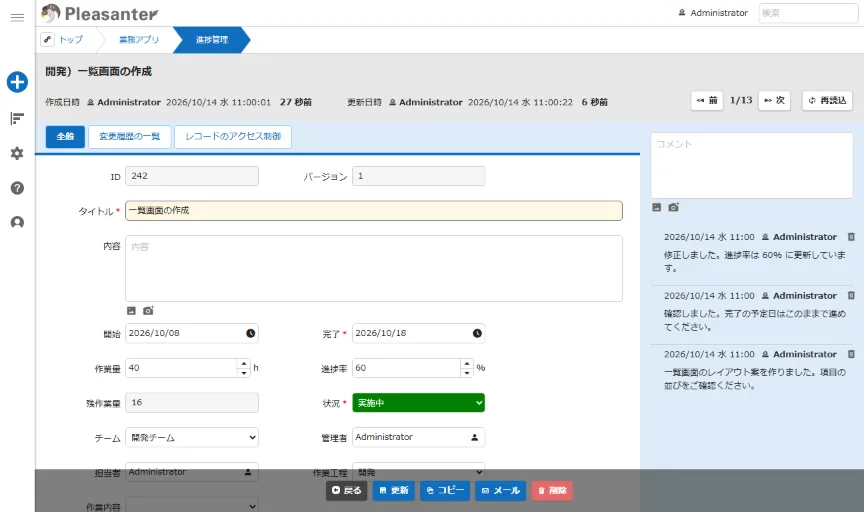Insert image below the comment box
864x512 pixels.
pos(656,207)
